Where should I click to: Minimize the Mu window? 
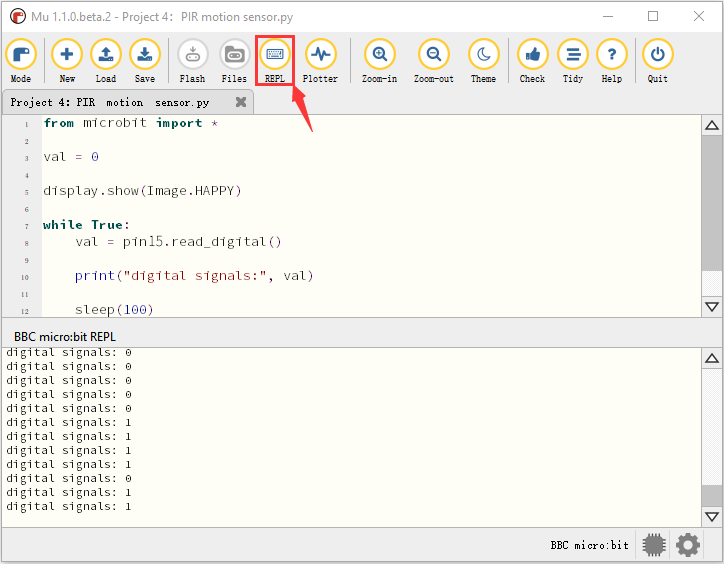[608, 17]
